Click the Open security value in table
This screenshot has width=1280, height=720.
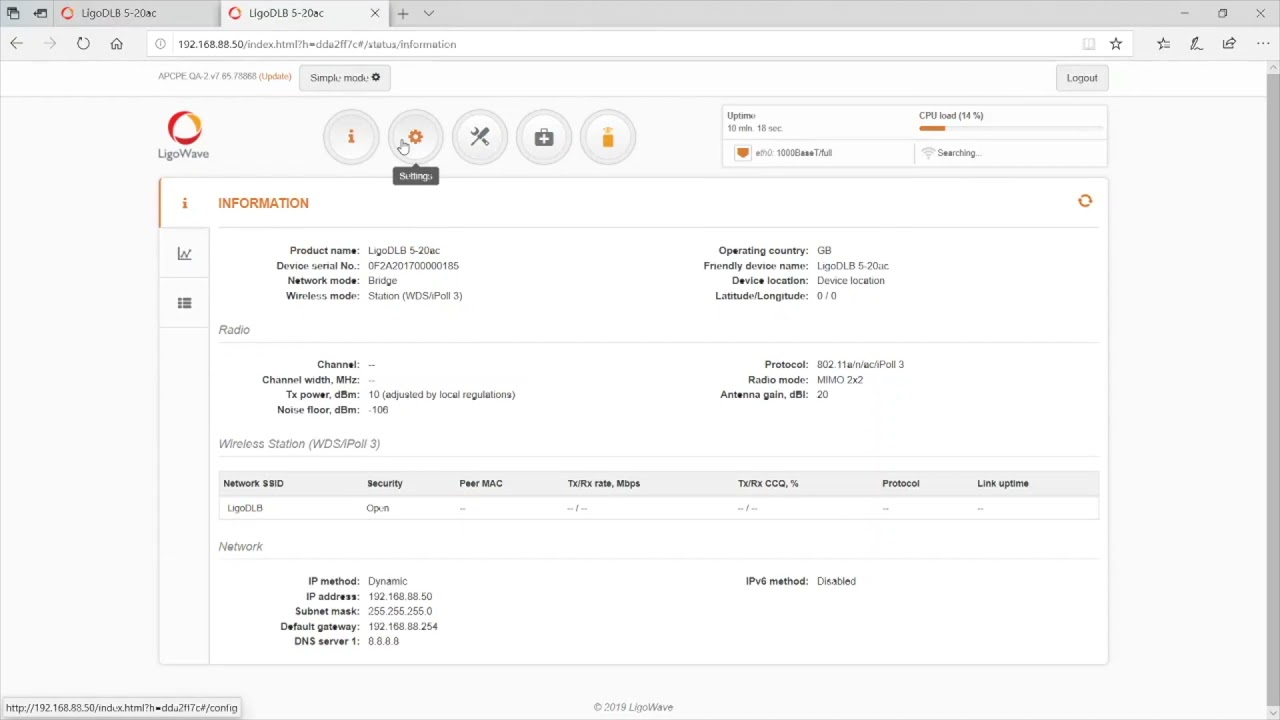(x=378, y=508)
